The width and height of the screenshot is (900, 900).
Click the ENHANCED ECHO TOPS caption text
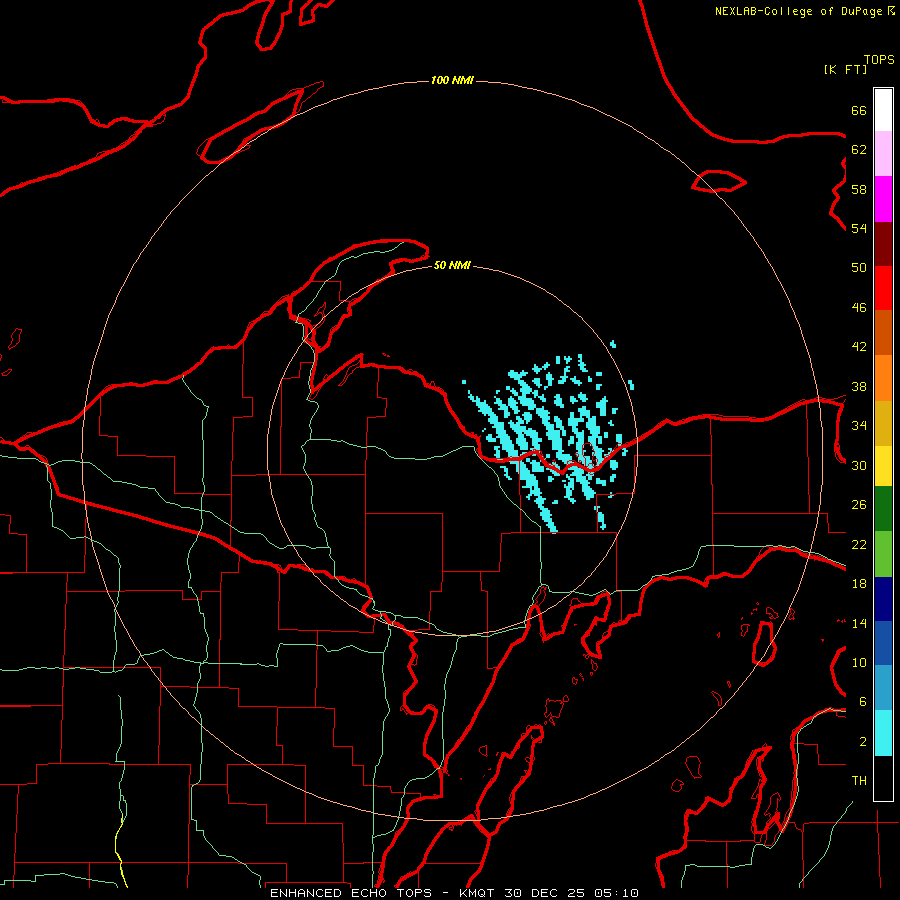pyautogui.click(x=351, y=893)
